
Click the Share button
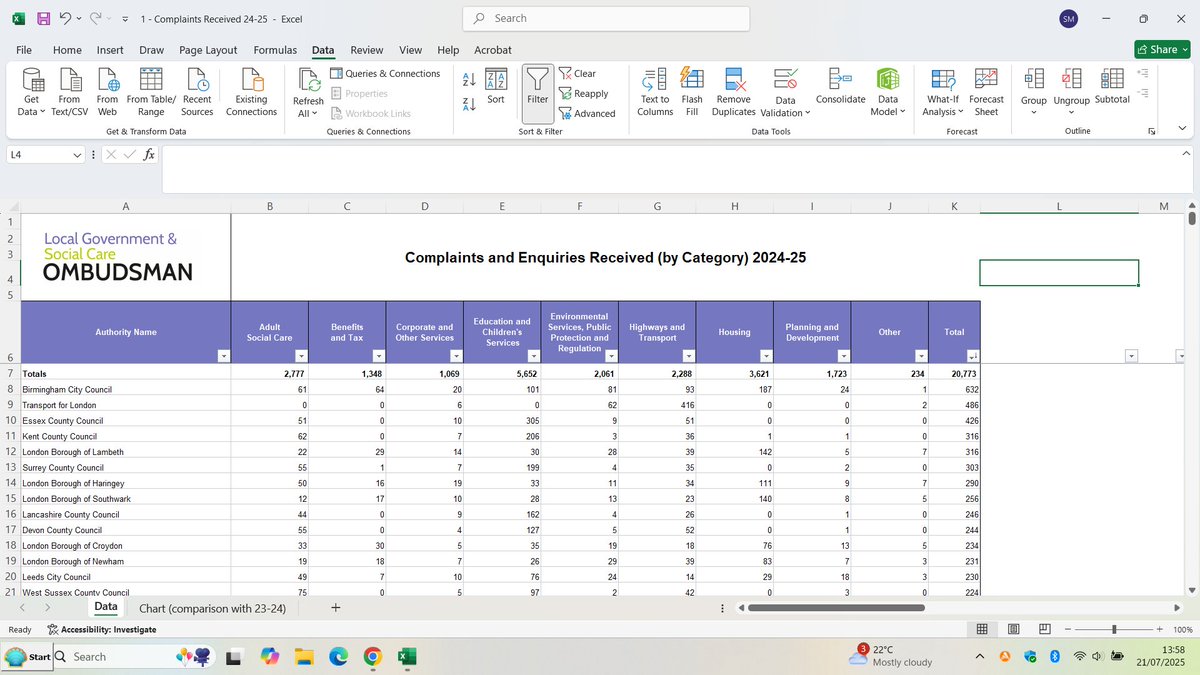[x=1162, y=49]
